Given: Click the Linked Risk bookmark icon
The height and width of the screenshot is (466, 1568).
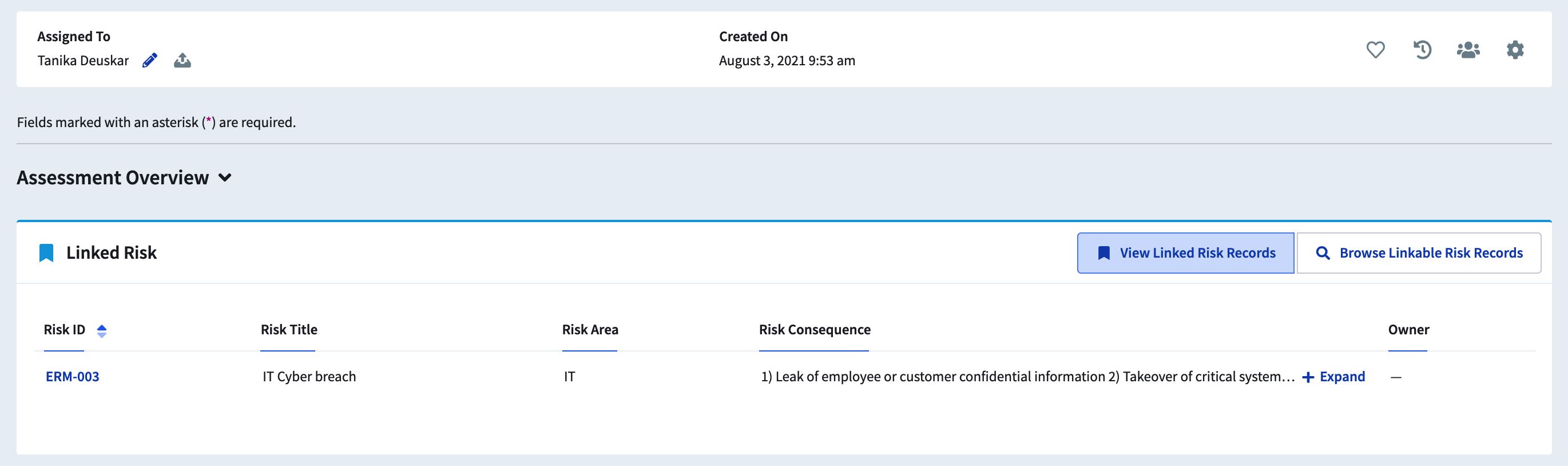Looking at the screenshot, I should coord(46,253).
